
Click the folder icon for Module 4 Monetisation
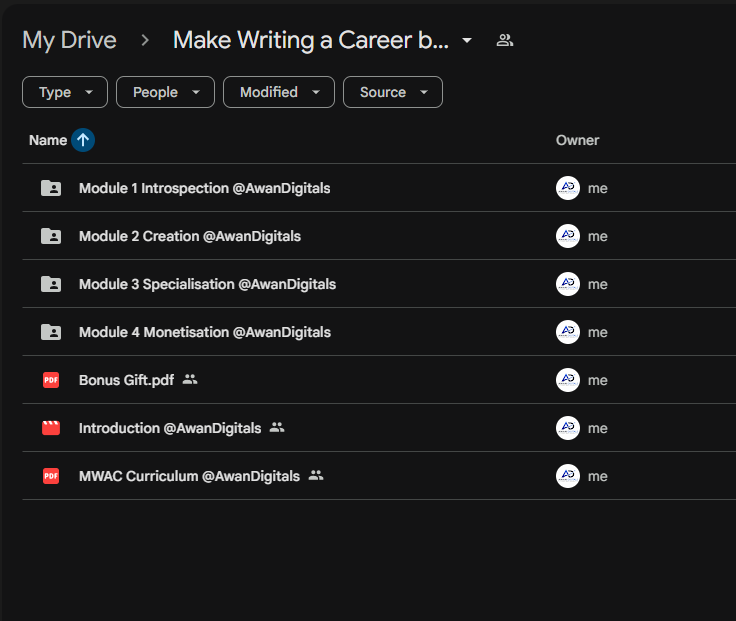(x=51, y=332)
